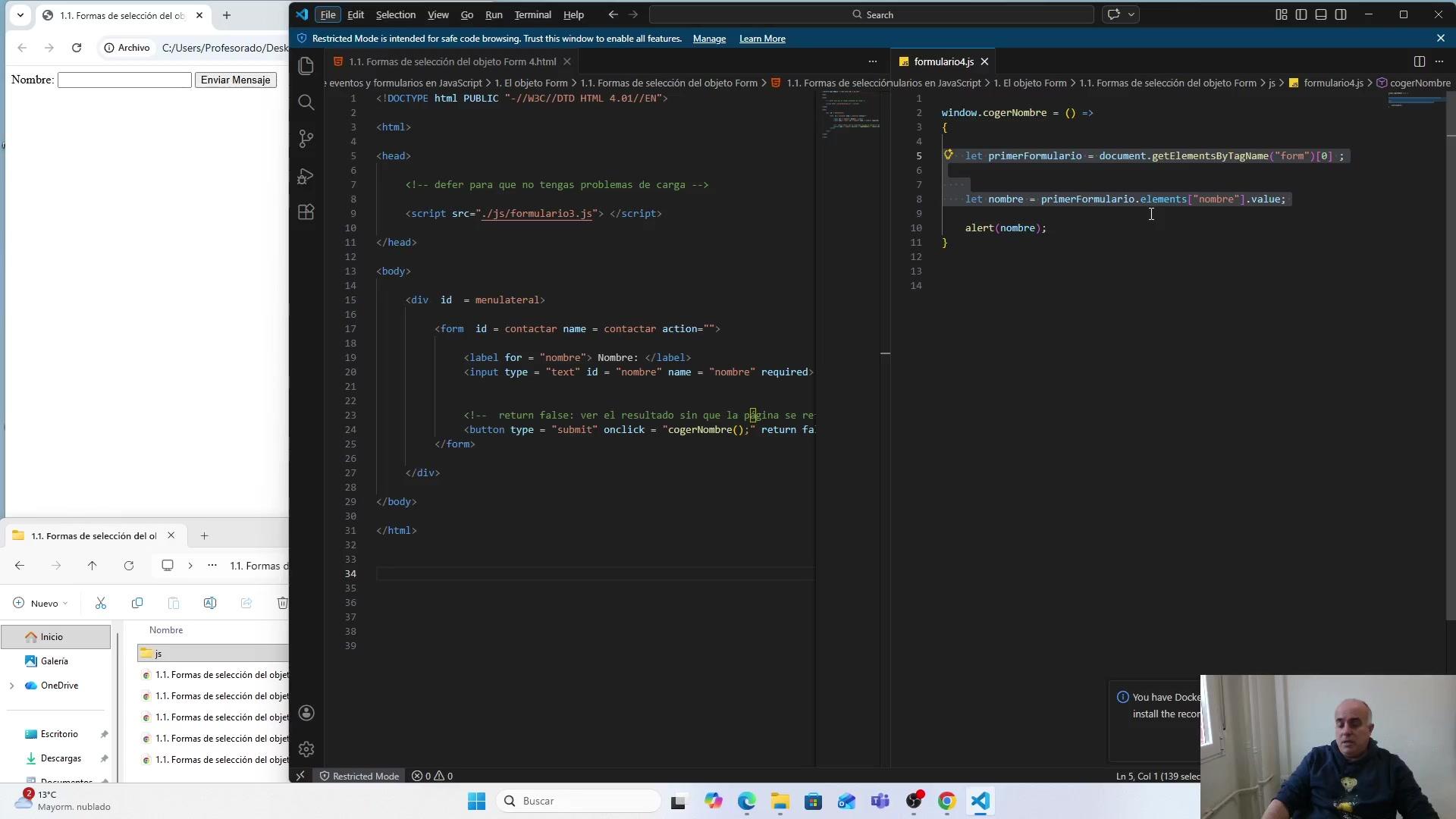Image resolution: width=1456 pixels, height=819 pixels.
Task: Open the Help menu
Action: [x=574, y=14]
